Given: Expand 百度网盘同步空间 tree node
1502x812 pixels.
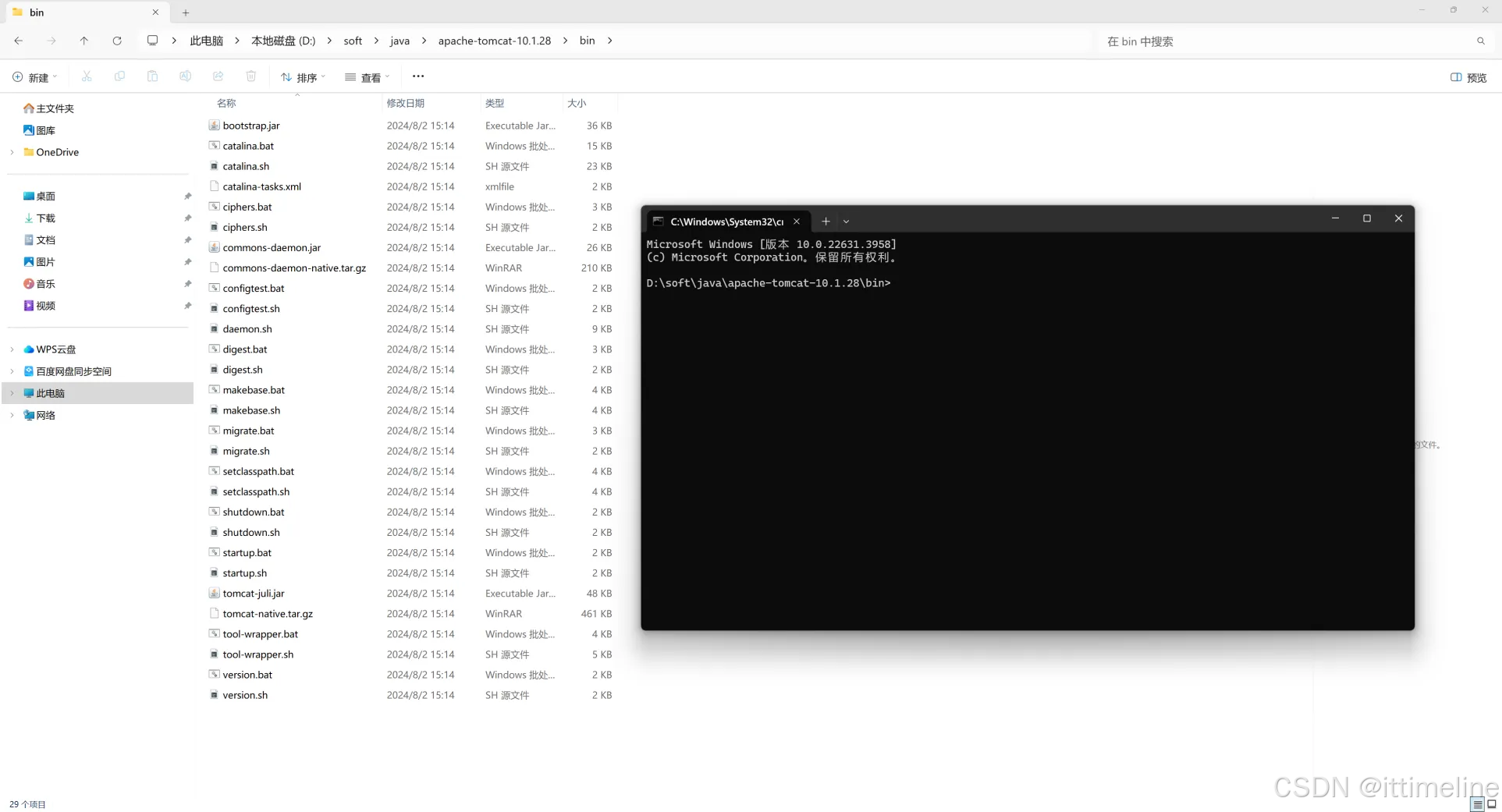Looking at the screenshot, I should 12,371.
